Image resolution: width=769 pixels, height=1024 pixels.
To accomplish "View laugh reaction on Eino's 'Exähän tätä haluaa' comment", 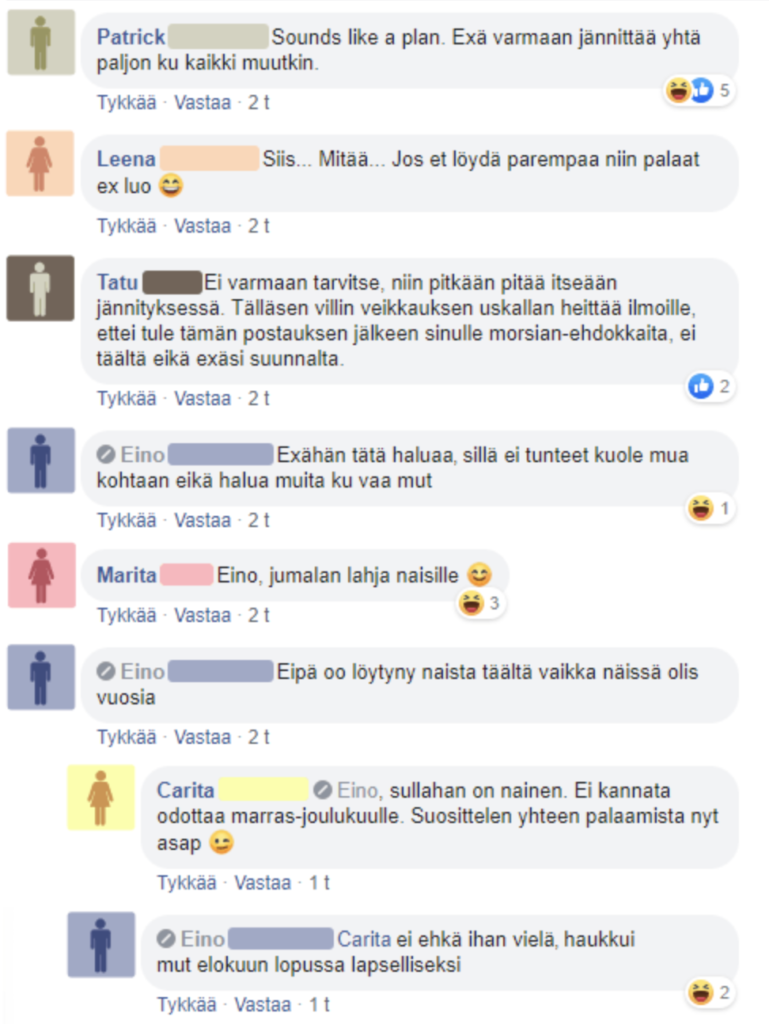I will pyautogui.click(x=710, y=508).
